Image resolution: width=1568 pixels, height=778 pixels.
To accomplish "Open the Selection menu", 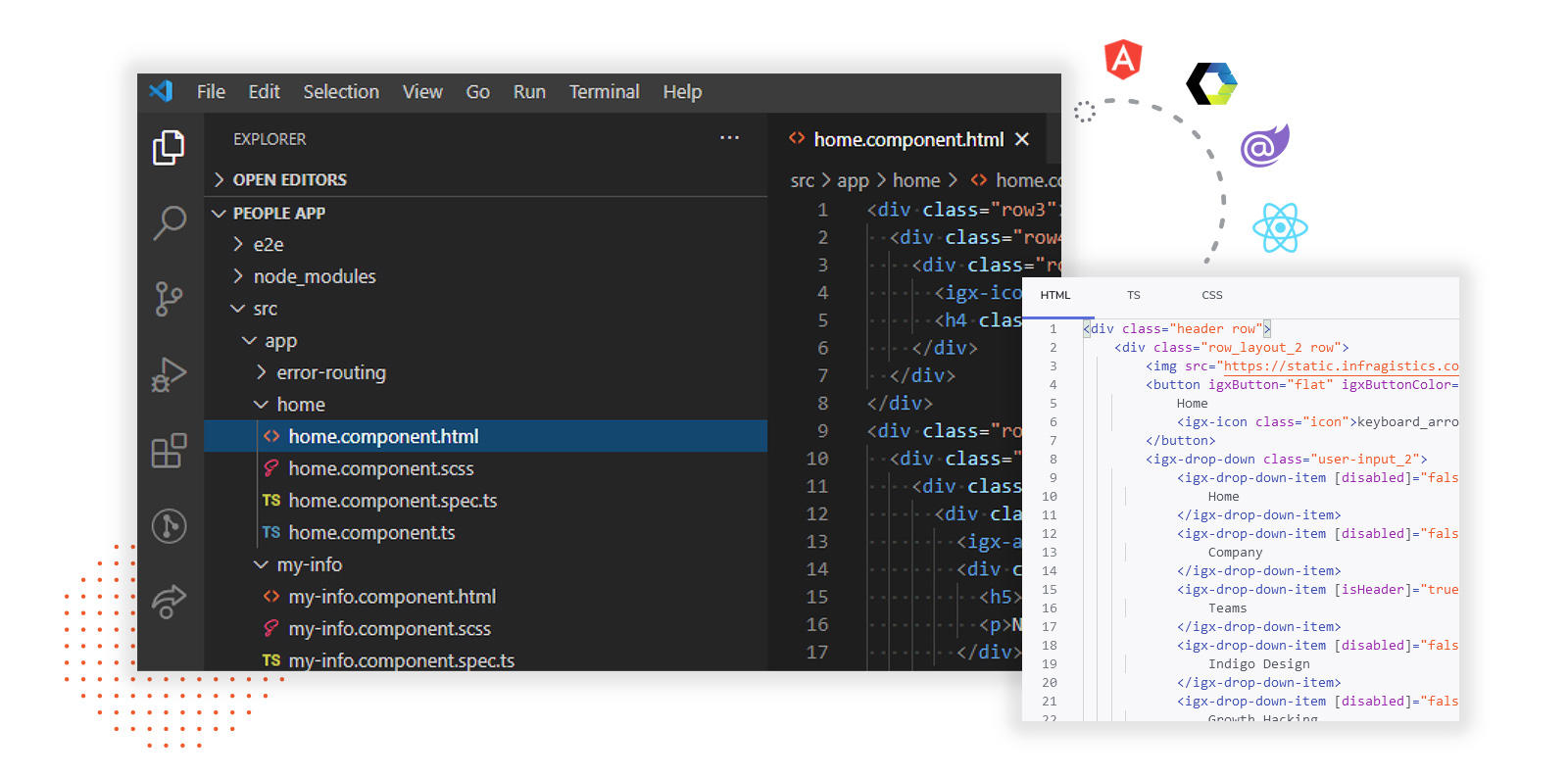I will click(x=340, y=92).
